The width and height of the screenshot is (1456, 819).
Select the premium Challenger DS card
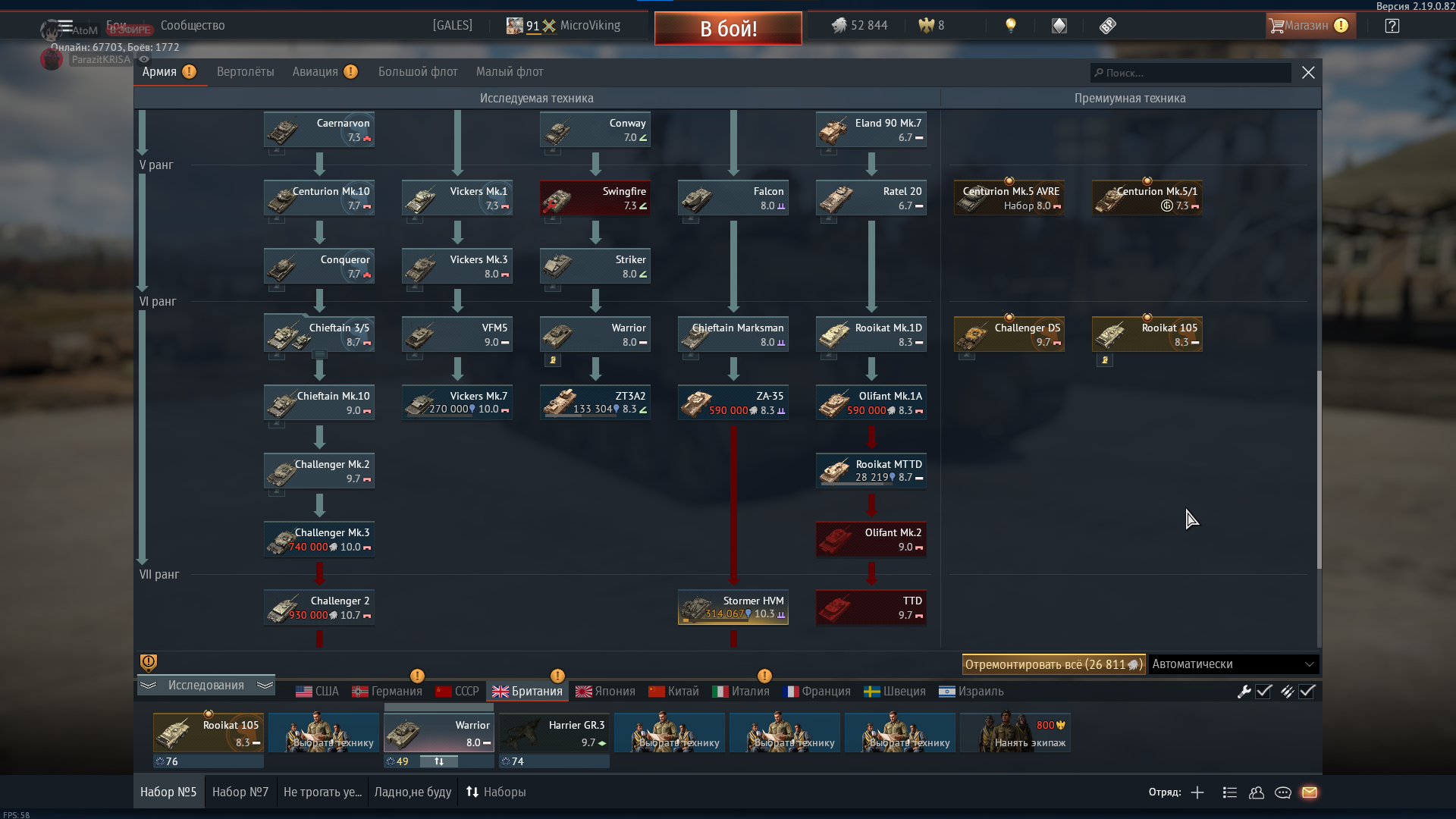(x=1009, y=335)
